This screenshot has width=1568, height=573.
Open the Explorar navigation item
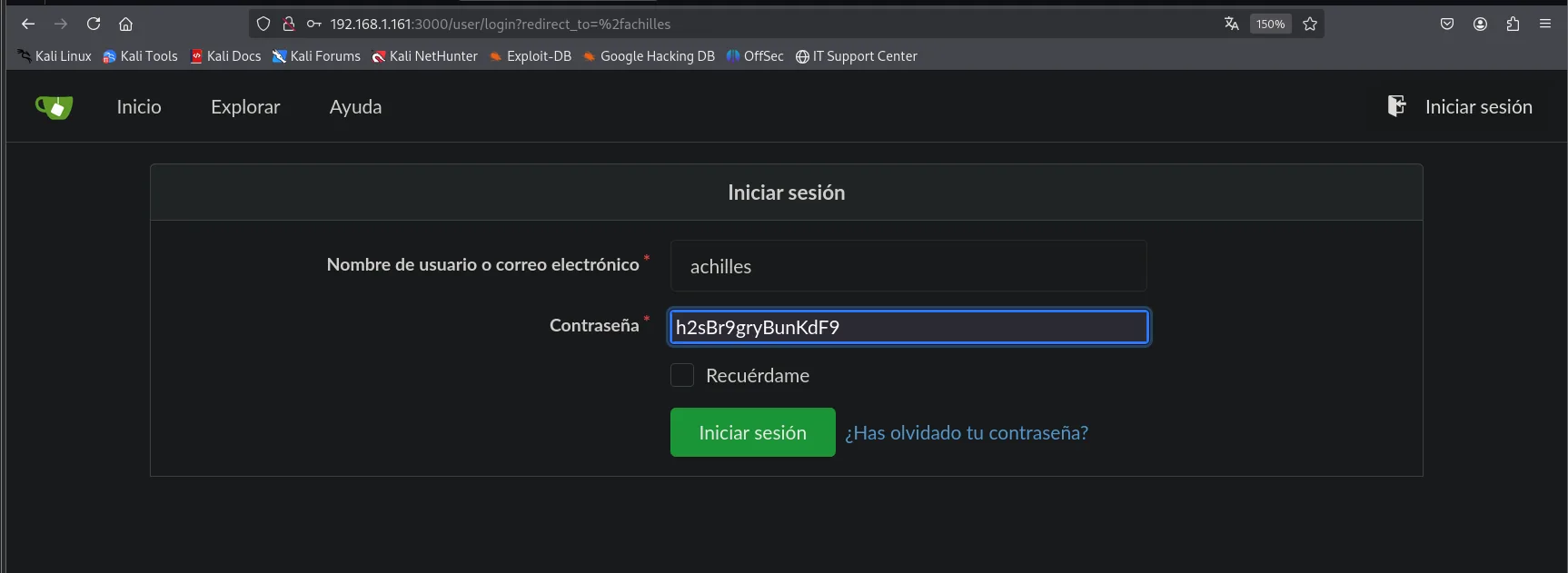[x=245, y=107]
